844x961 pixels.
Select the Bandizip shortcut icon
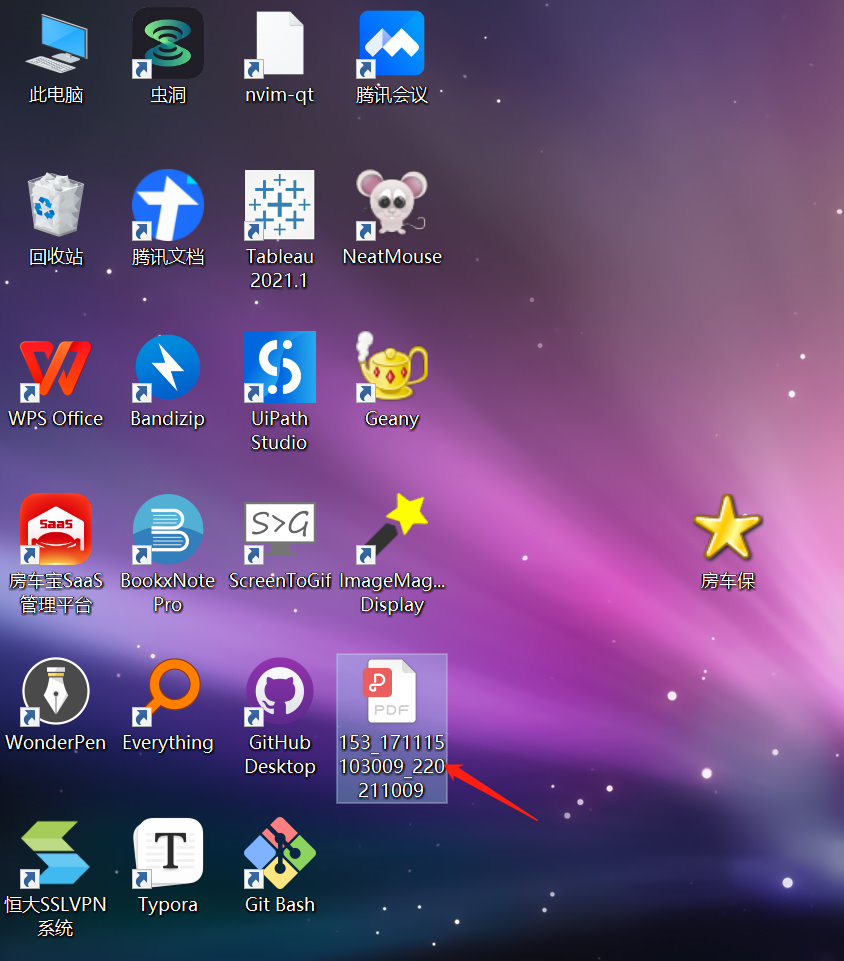click(168, 367)
